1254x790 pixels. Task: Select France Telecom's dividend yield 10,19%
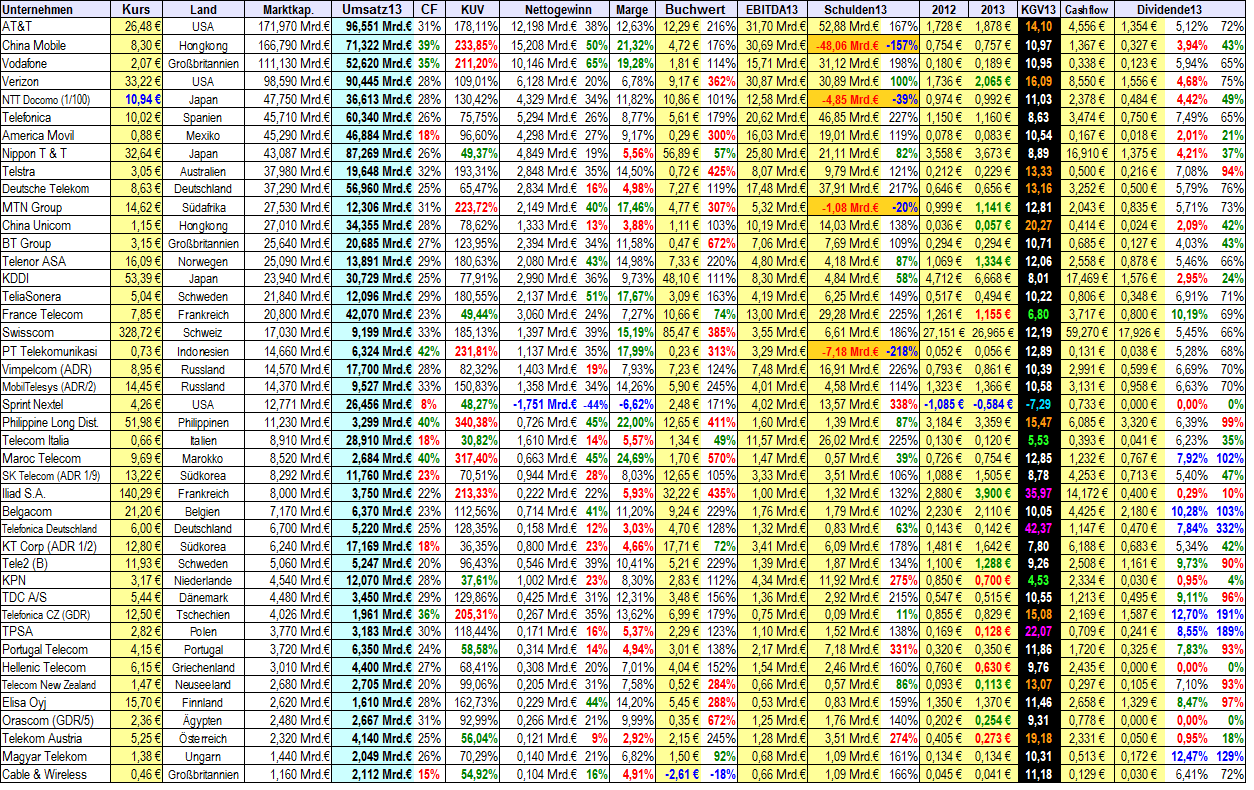[1190, 314]
